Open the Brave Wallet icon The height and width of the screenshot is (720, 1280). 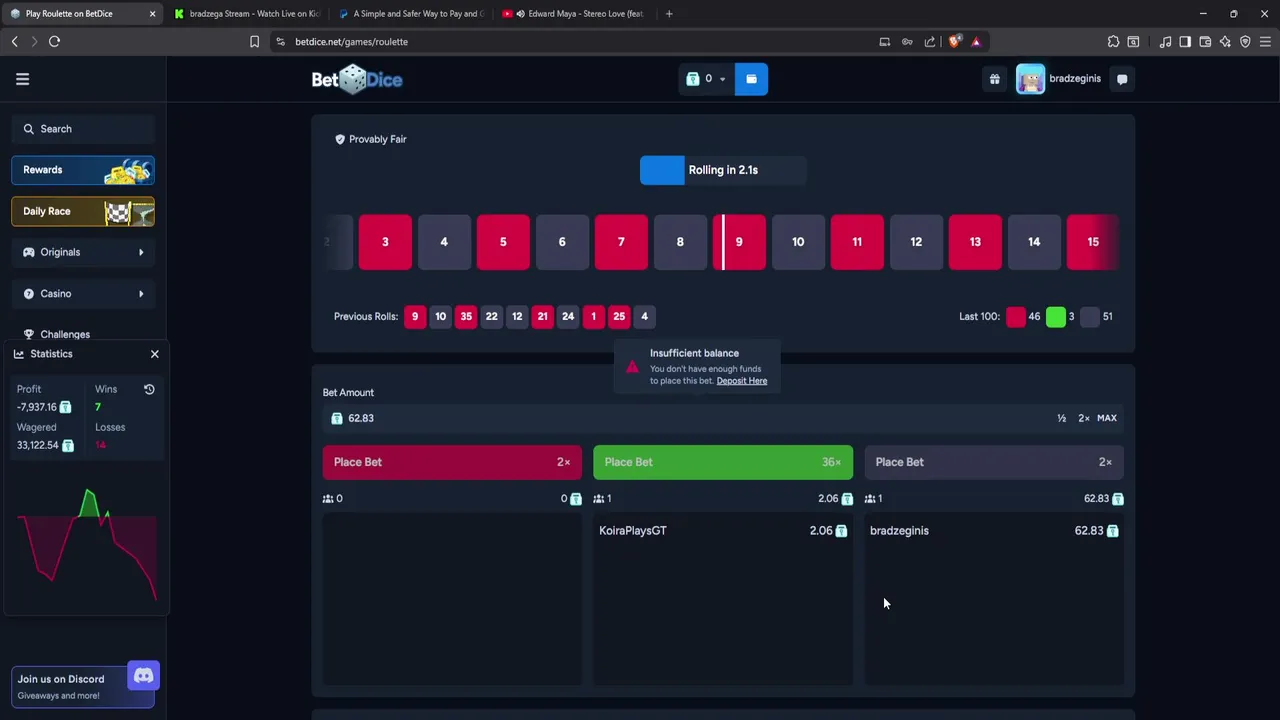[1205, 41]
